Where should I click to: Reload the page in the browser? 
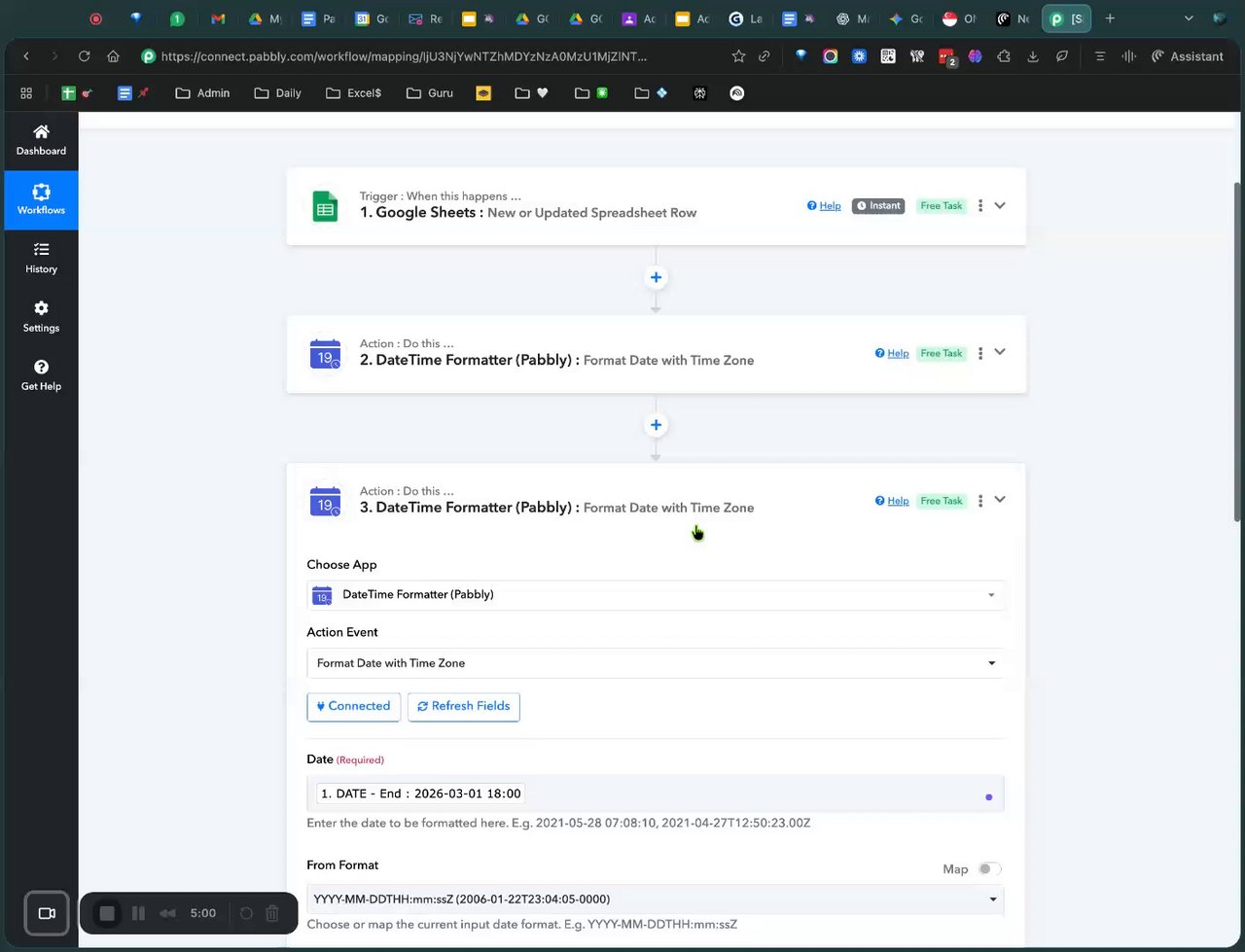pos(84,56)
